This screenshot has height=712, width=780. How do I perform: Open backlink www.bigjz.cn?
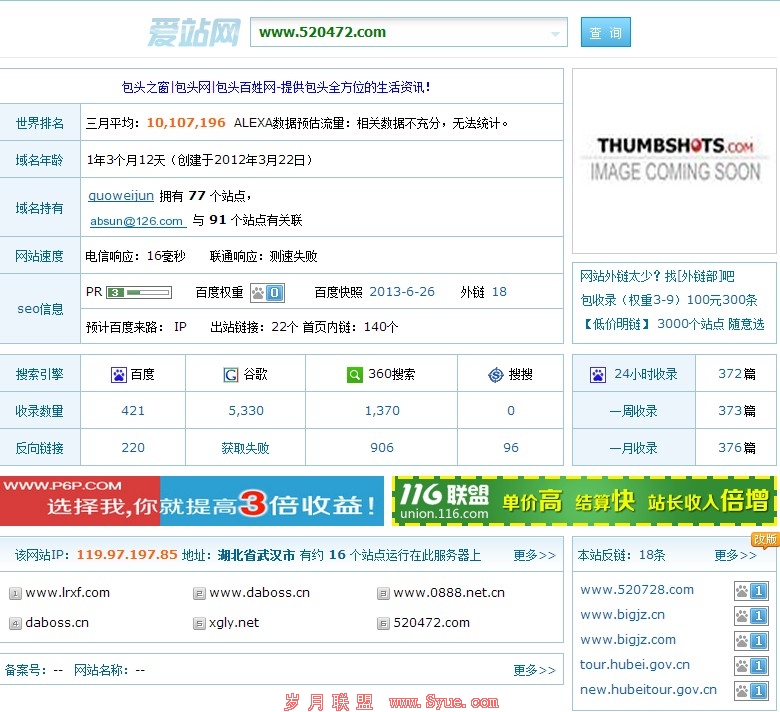tap(622, 614)
